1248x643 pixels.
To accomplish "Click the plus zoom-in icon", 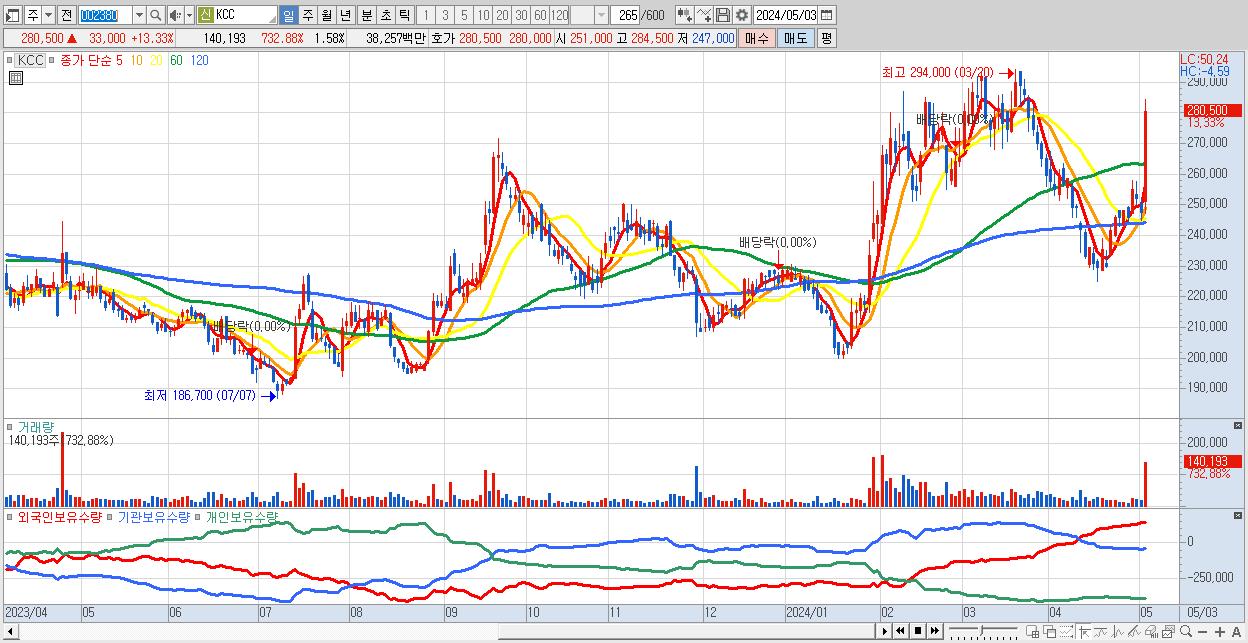I will [1220, 631].
